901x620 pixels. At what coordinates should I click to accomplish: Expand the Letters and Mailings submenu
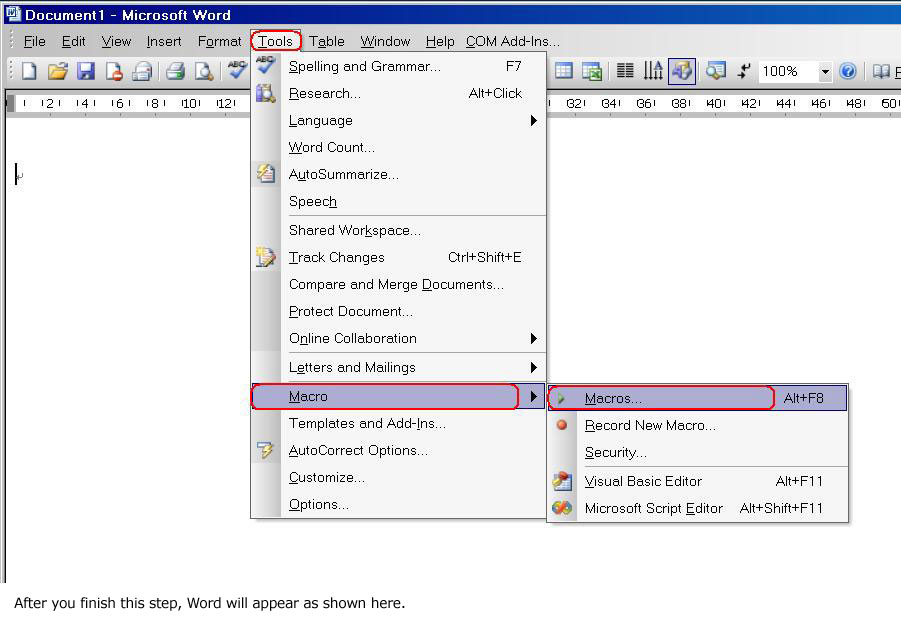(x=398, y=367)
